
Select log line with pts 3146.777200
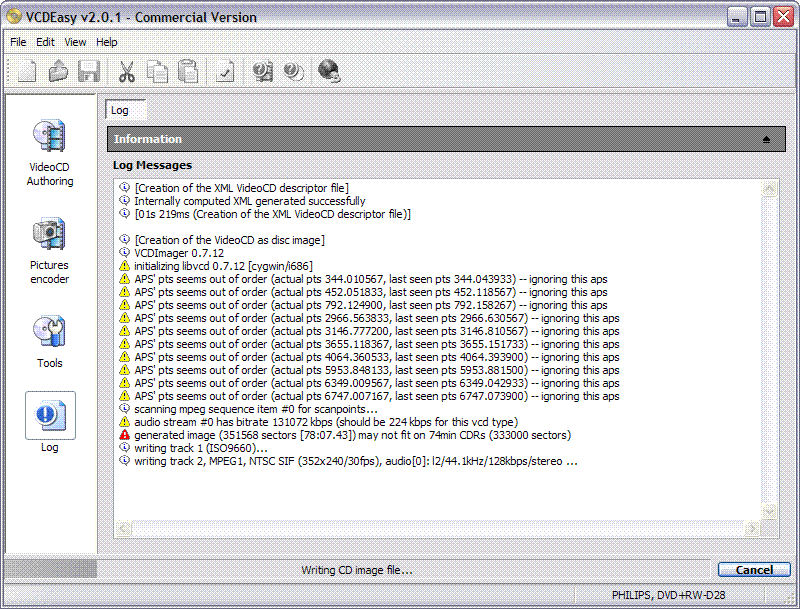point(377,331)
